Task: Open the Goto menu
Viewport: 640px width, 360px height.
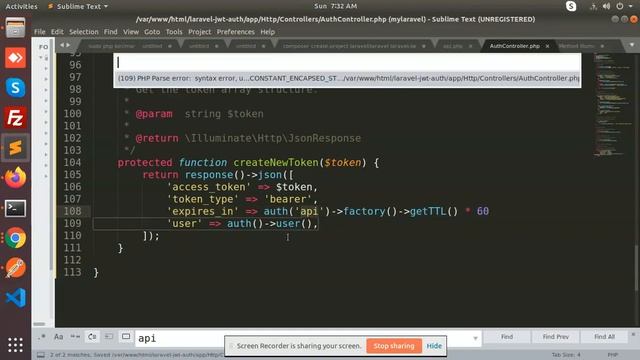Action: click(152, 32)
